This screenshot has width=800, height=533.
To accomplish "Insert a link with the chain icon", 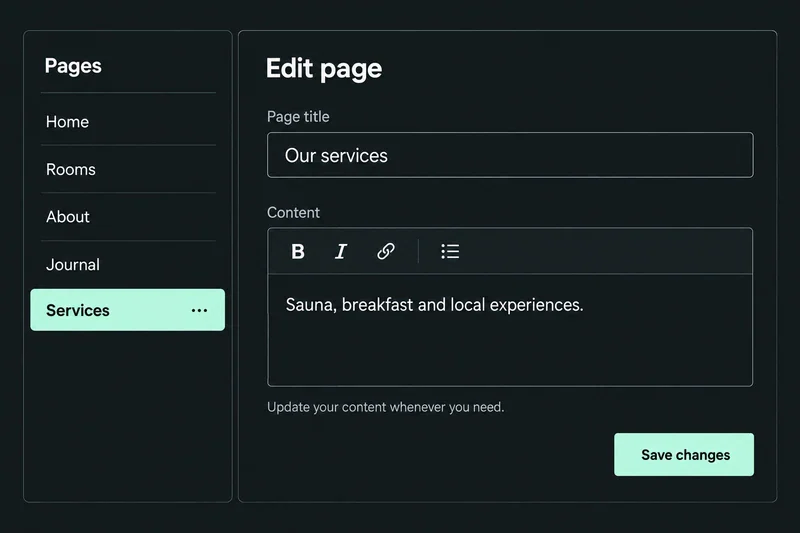I will (x=386, y=251).
